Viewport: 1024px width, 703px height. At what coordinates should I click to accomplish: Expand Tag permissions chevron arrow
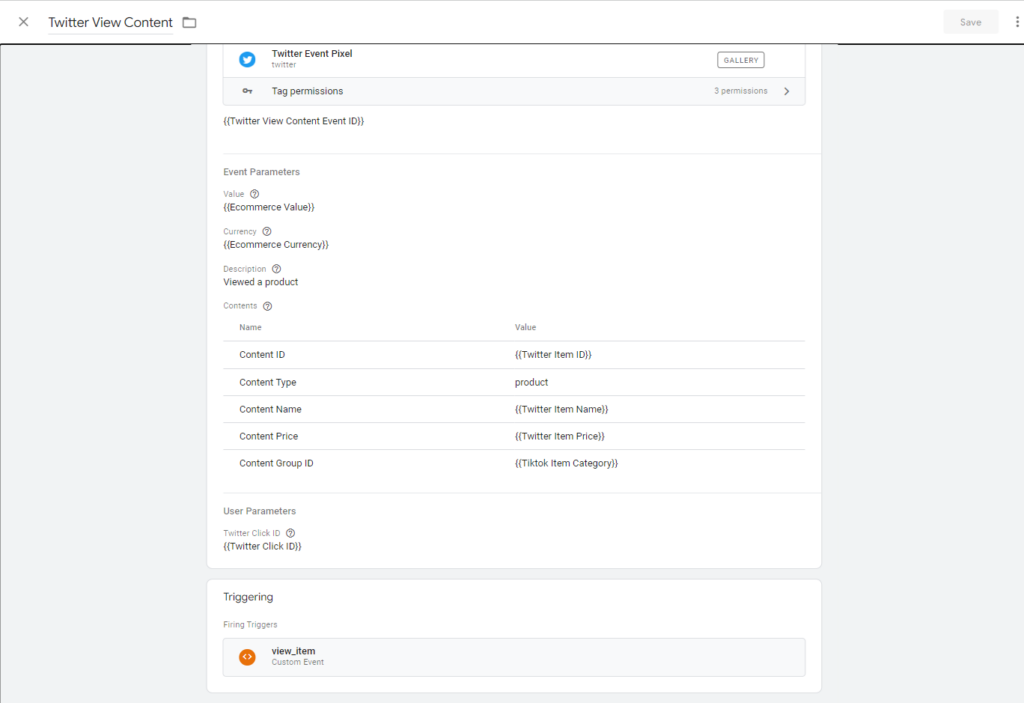(786, 91)
